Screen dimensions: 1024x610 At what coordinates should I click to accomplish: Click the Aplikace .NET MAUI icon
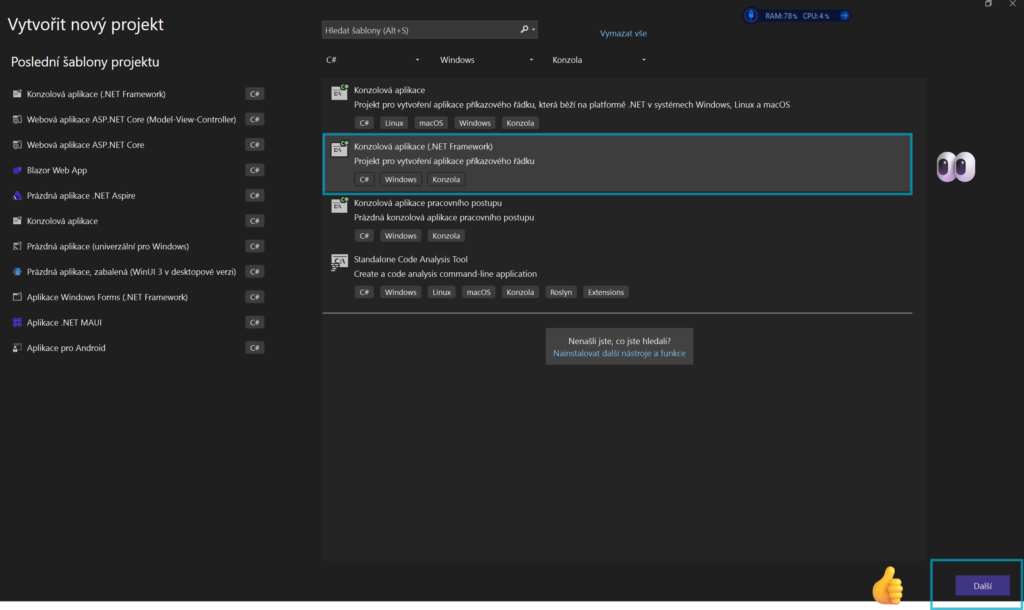tap(17, 322)
